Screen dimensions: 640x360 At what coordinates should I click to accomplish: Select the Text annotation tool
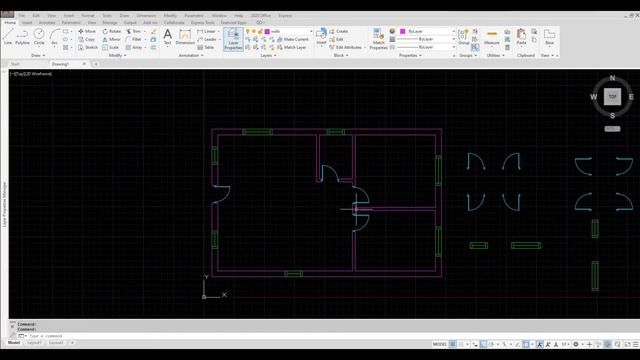(x=167, y=37)
